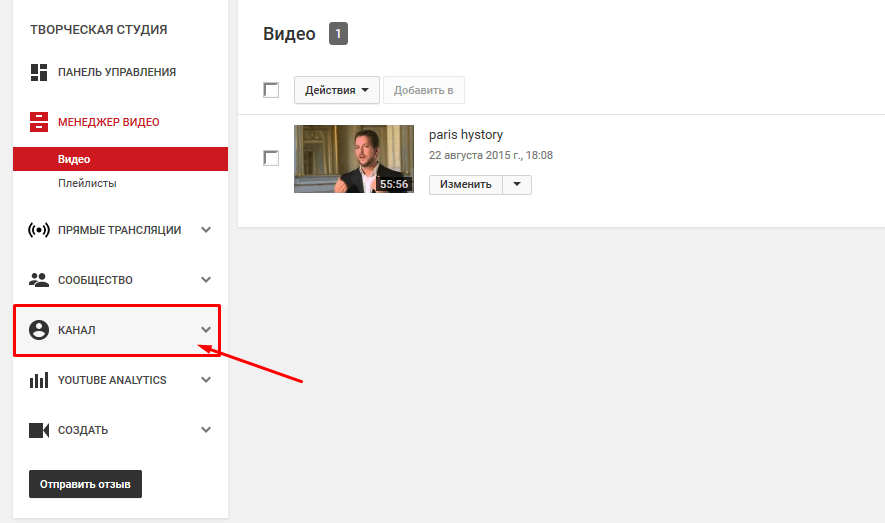Expand YouTube Analytics chevron
The image size is (885, 523).
[206, 380]
